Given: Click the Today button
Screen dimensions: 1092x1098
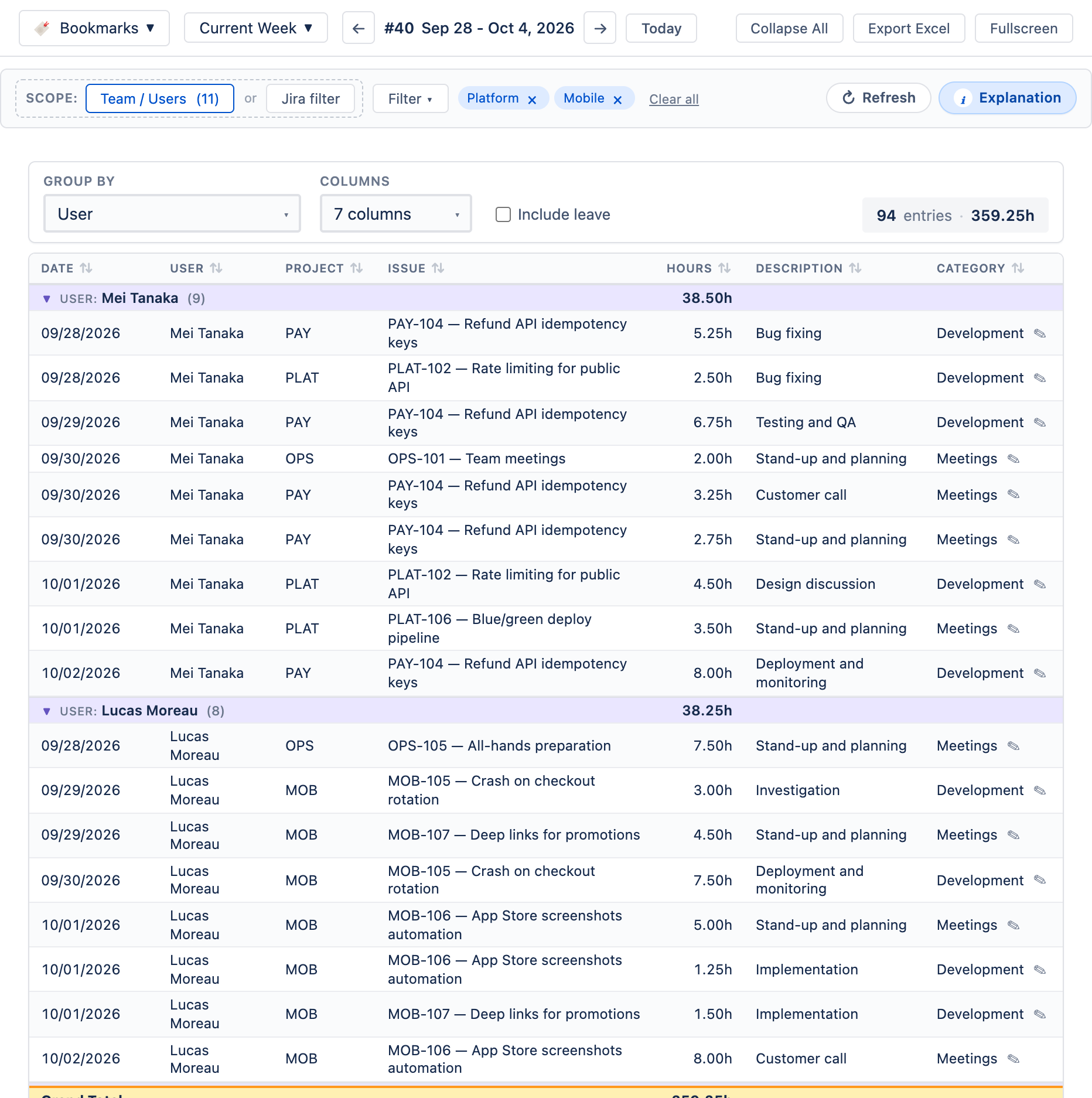Looking at the screenshot, I should pos(661,28).
